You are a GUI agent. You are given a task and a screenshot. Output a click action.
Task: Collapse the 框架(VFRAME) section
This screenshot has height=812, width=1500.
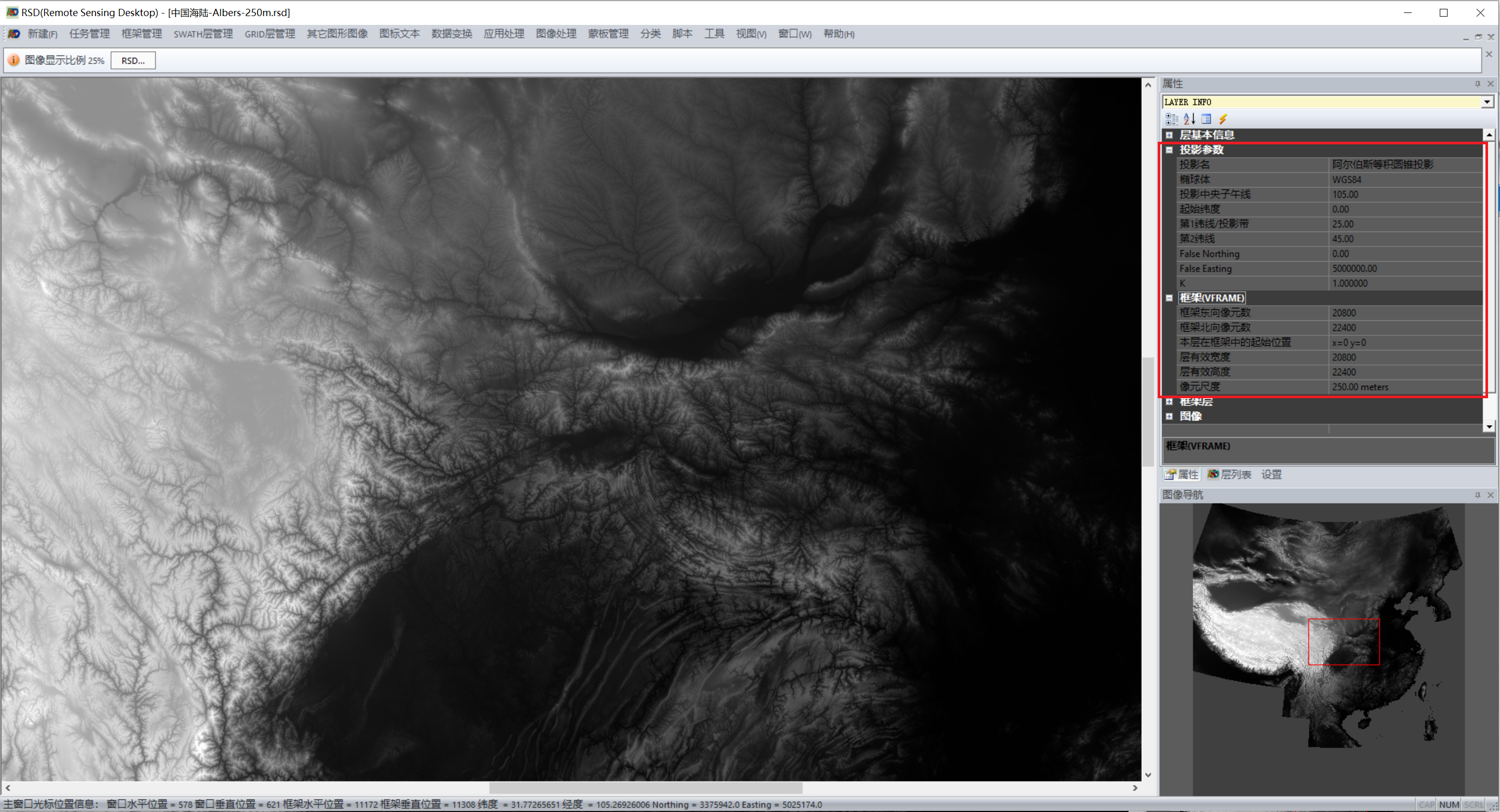point(1169,298)
